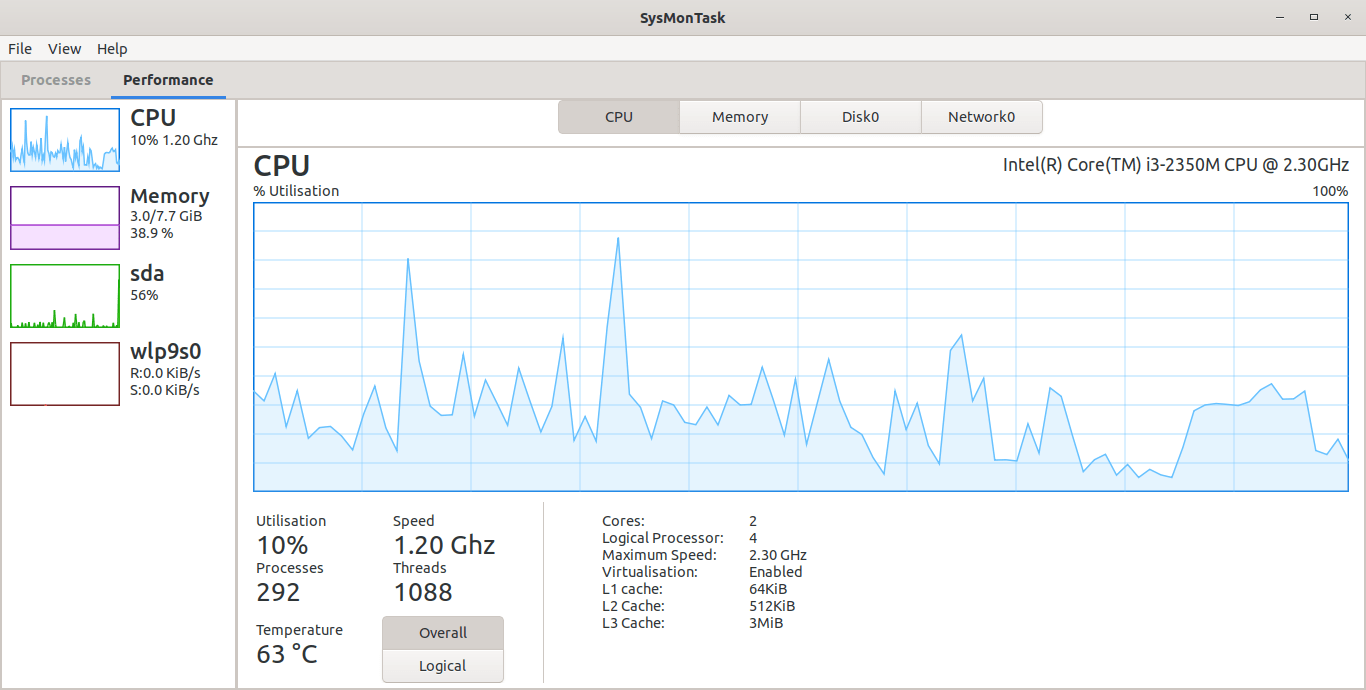Switch to the Processes tab
This screenshot has width=1366, height=690.
coord(56,80)
